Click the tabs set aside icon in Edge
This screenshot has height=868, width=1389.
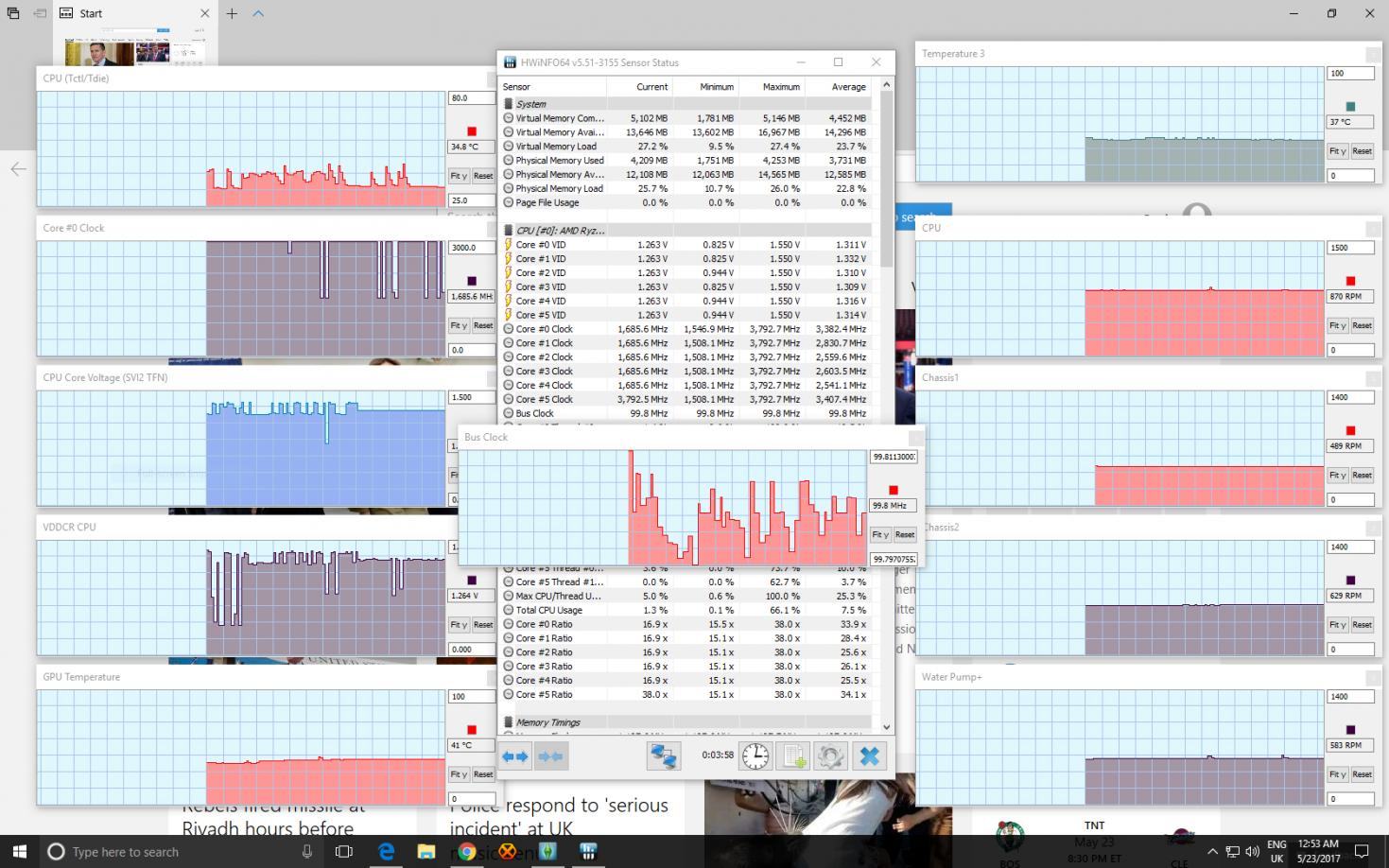(13, 13)
